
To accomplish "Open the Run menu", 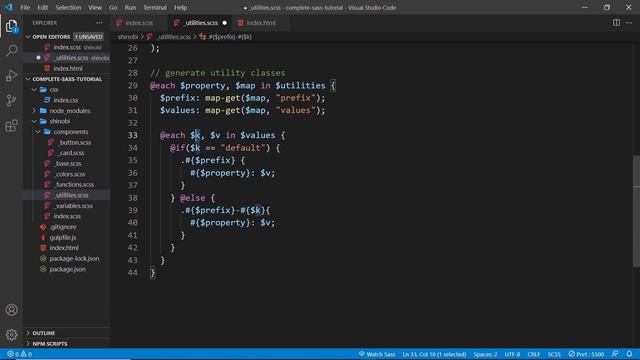I will pos(130,7).
